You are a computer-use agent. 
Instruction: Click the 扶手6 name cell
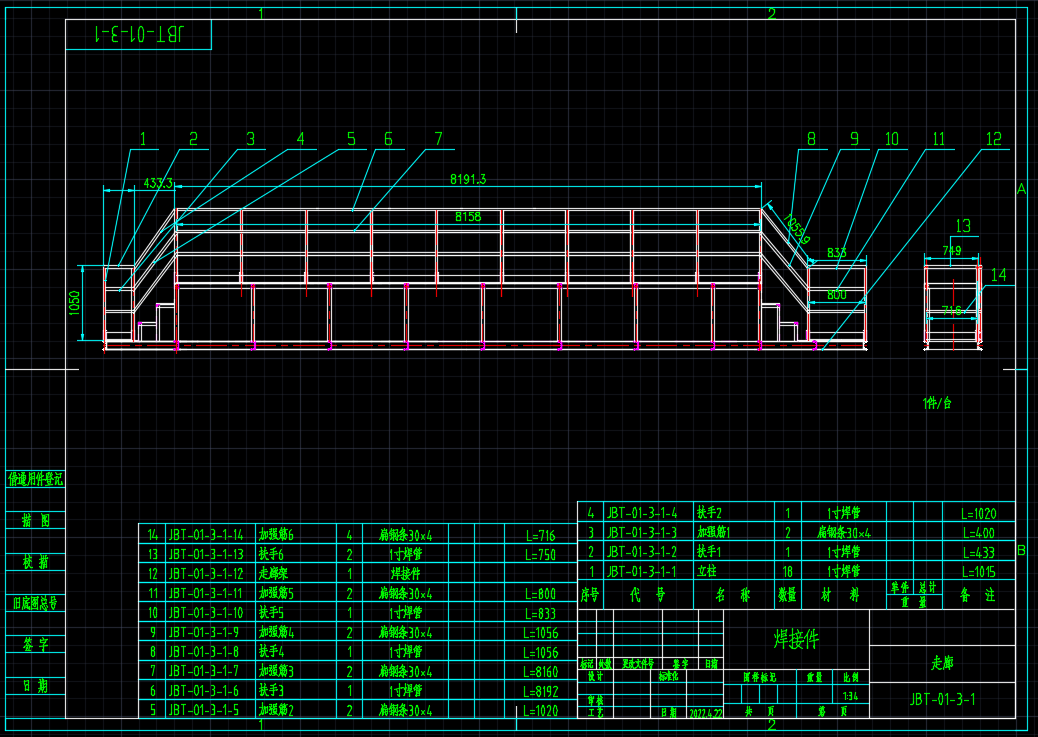(271, 554)
